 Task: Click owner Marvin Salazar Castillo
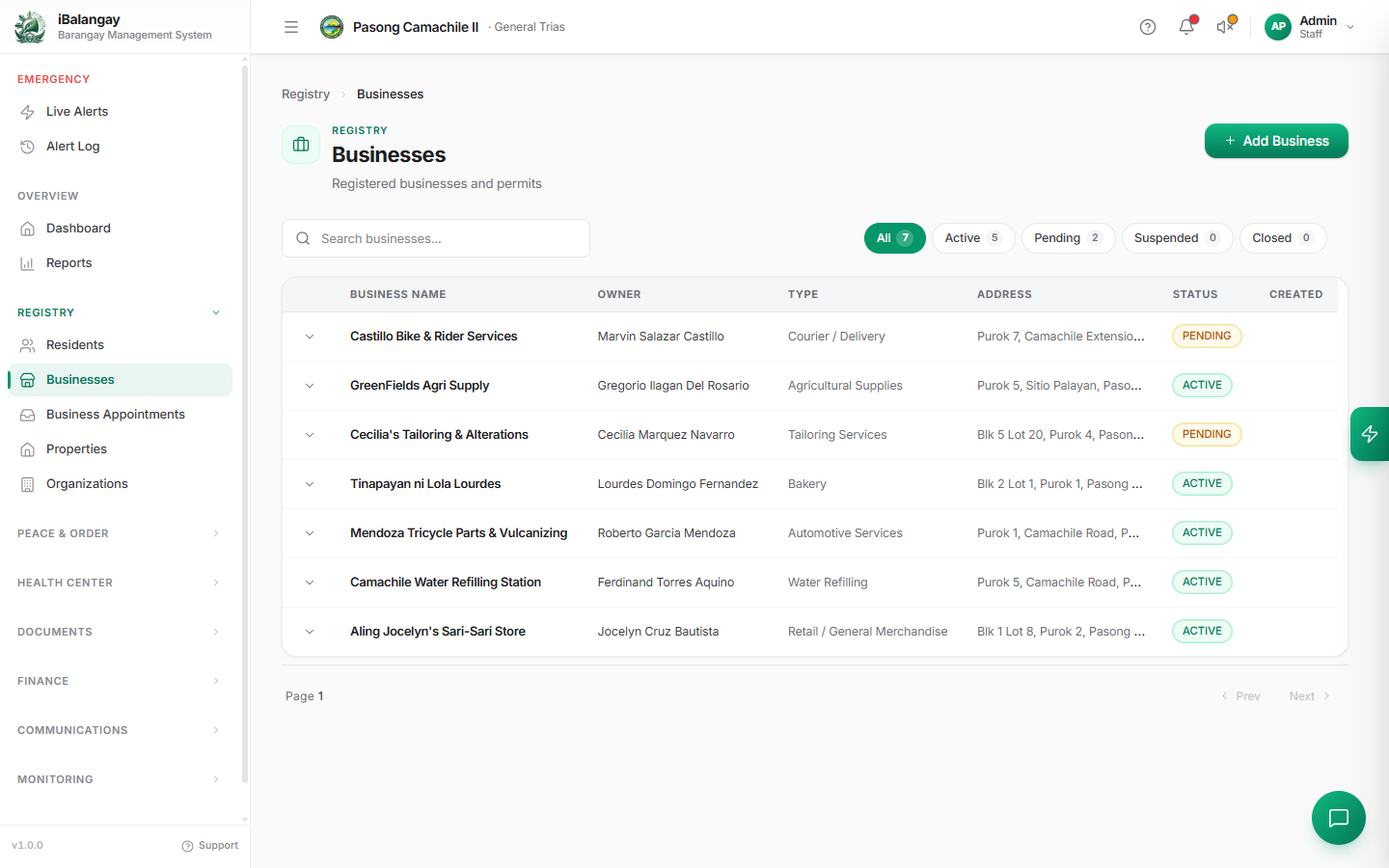[x=661, y=337]
